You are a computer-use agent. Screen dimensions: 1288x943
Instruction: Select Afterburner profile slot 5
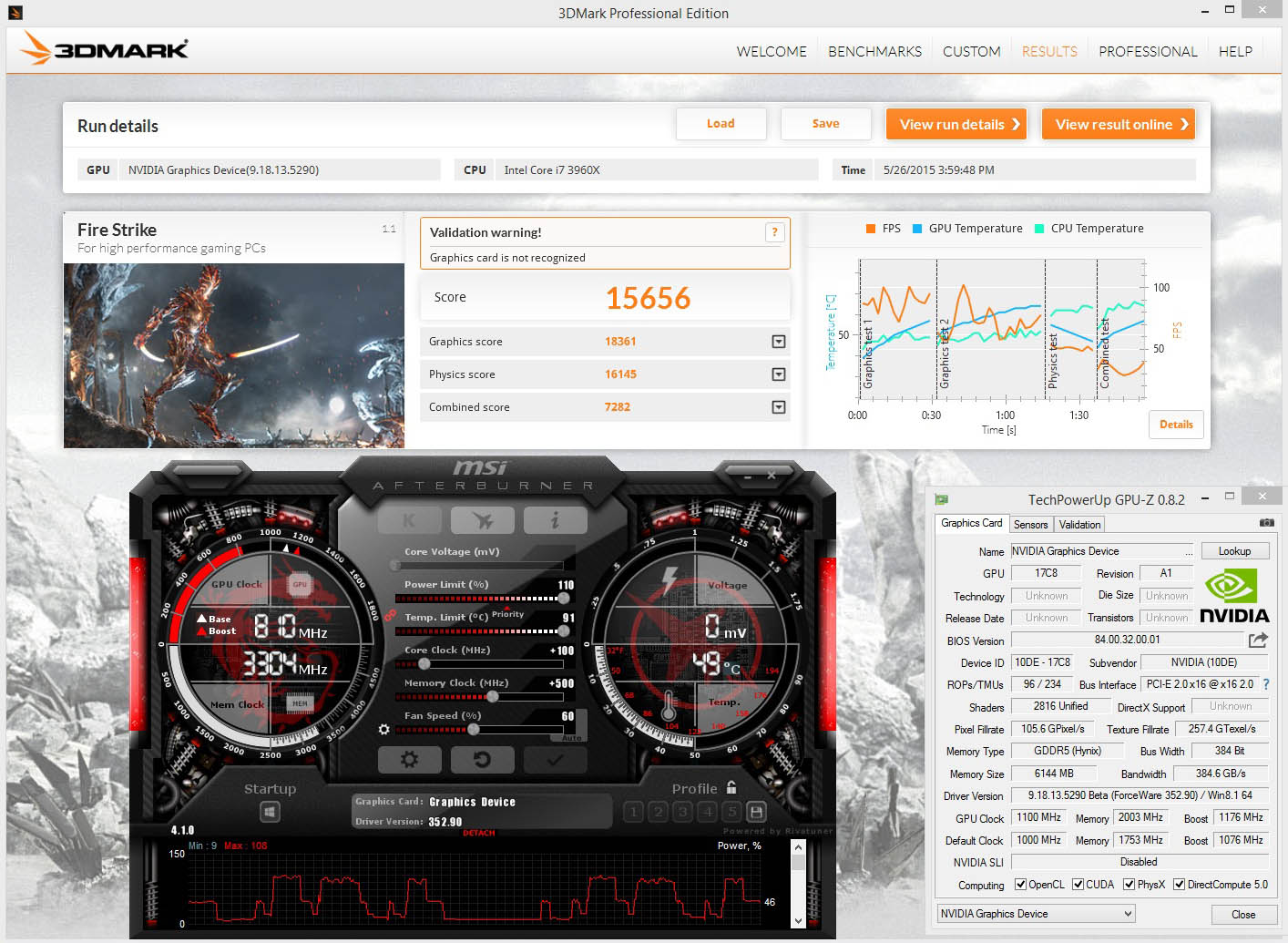point(731,811)
